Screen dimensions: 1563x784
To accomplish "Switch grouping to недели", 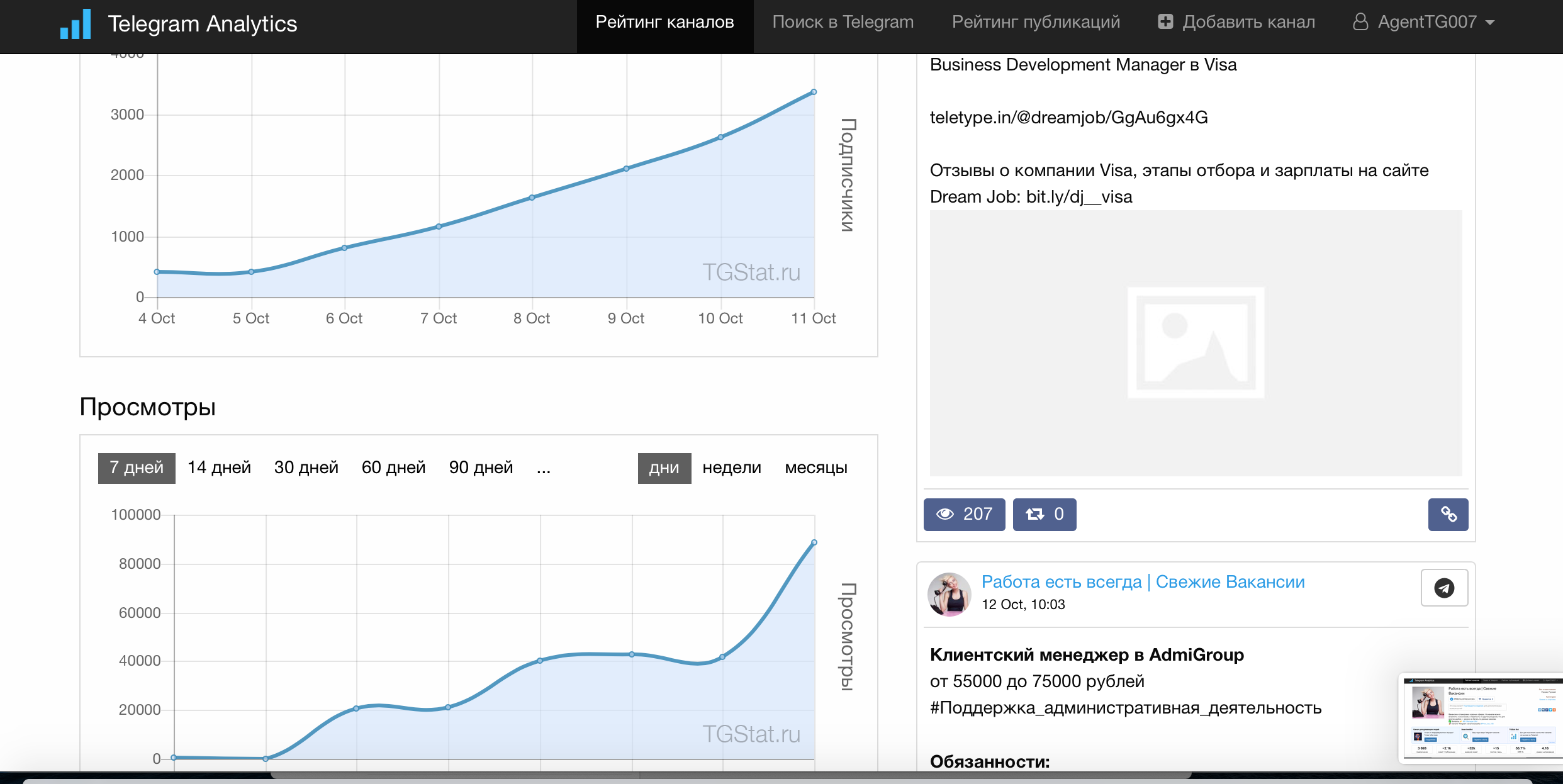I will 731,468.
